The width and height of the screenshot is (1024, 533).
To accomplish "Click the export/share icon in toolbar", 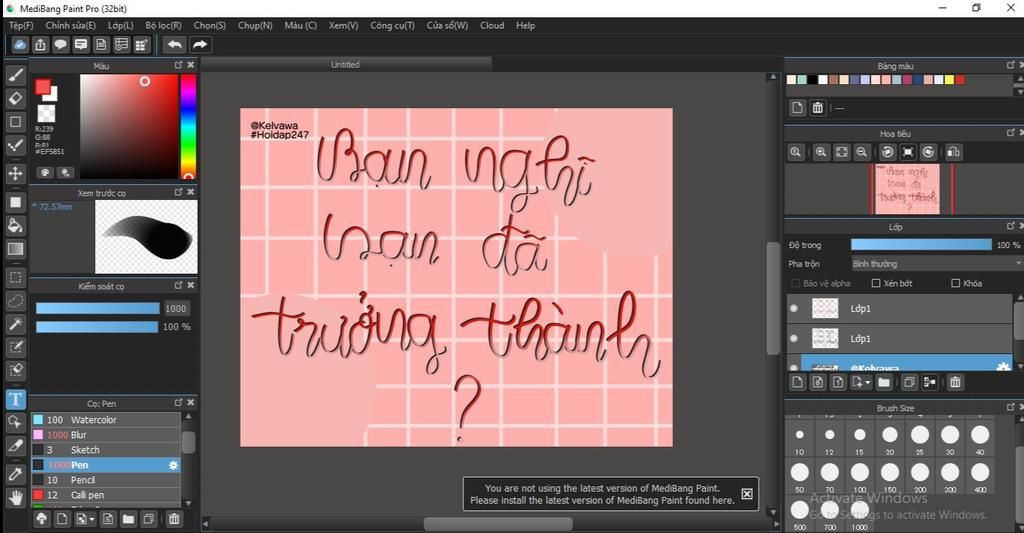I will tap(40, 44).
